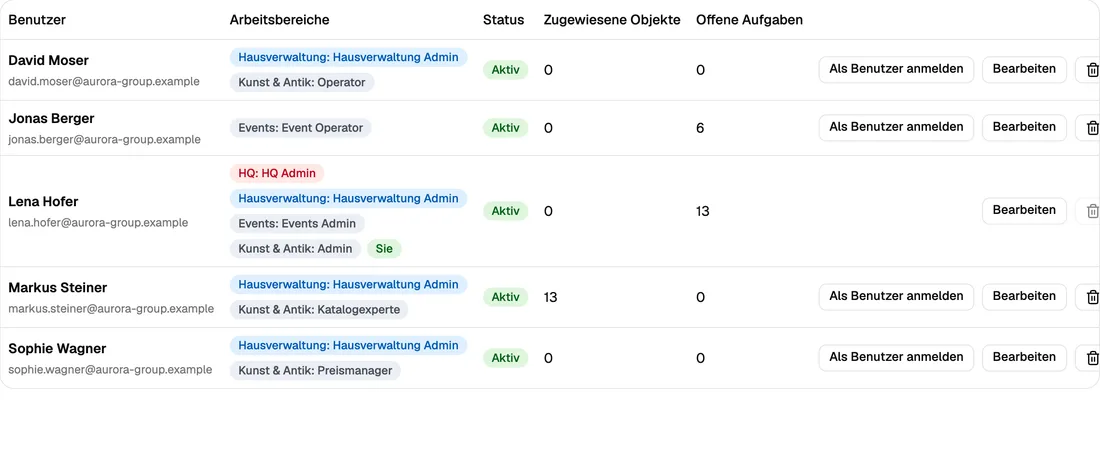Click Als Benutzer anmelden for Jonas Berger
This screenshot has width=1100, height=453.
click(x=896, y=128)
